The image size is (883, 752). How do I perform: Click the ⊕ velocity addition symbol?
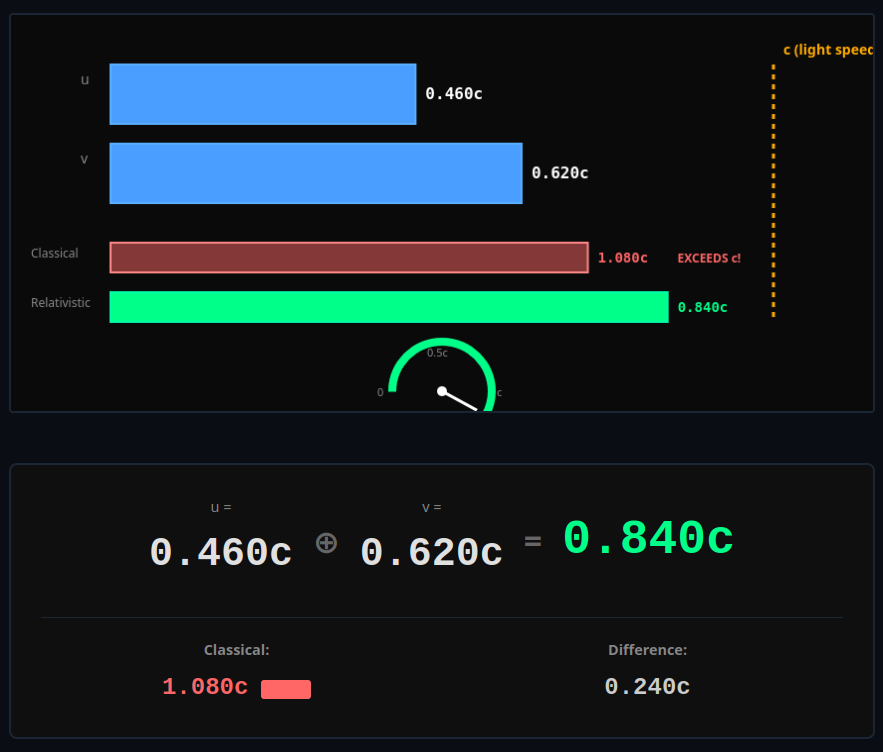pyautogui.click(x=327, y=543)
